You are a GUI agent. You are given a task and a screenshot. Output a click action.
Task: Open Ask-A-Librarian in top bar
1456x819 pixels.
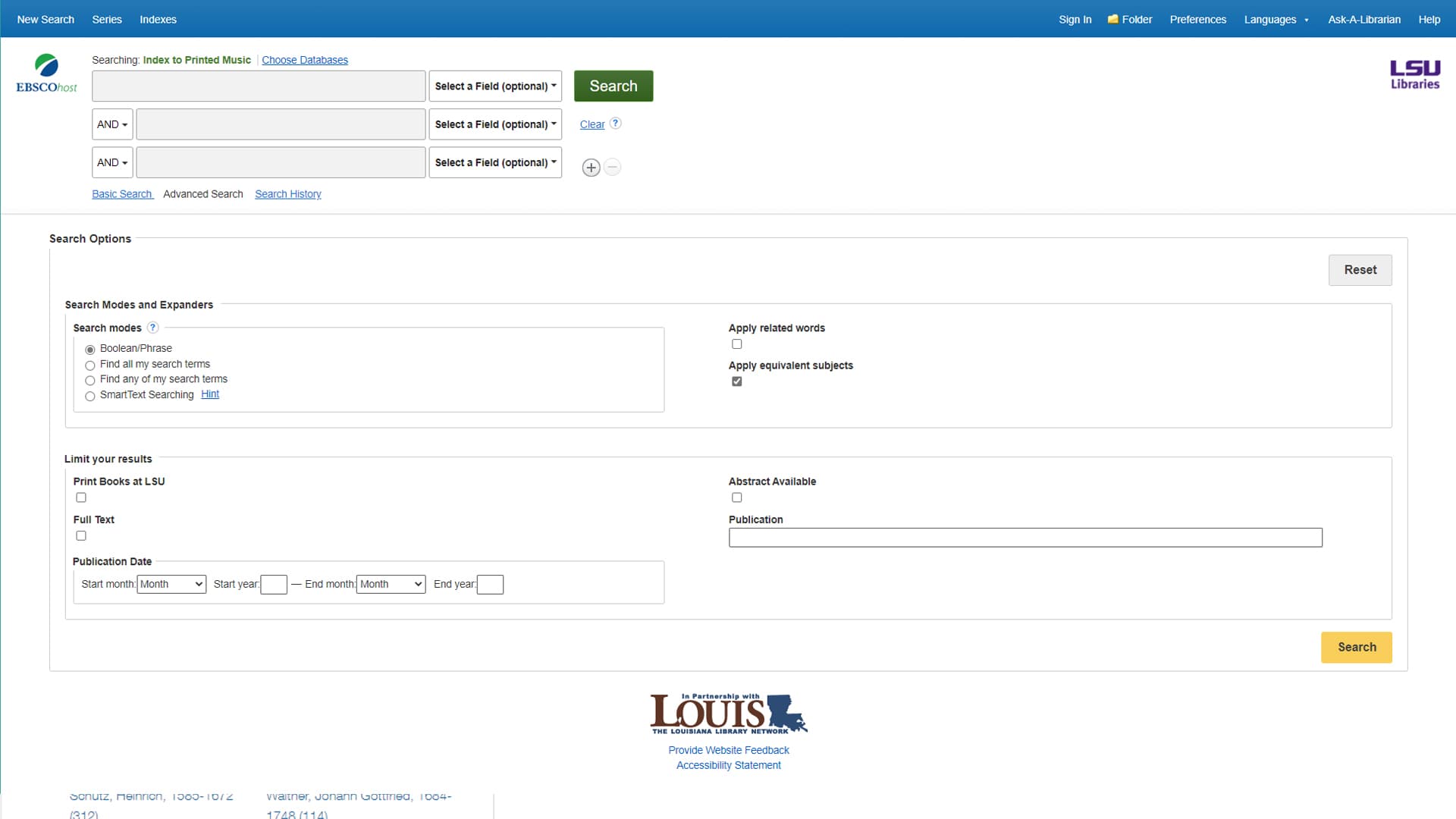pyautogui.click(x=1363, y=19)
